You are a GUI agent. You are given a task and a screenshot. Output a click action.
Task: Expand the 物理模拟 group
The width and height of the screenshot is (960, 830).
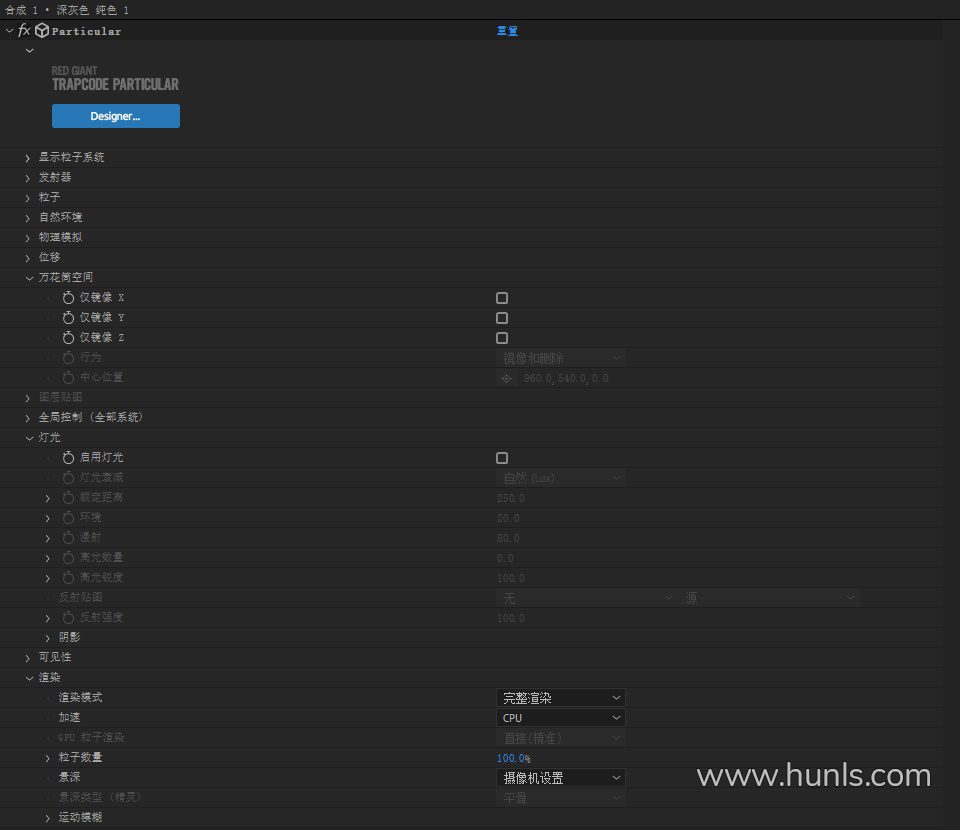28,238
